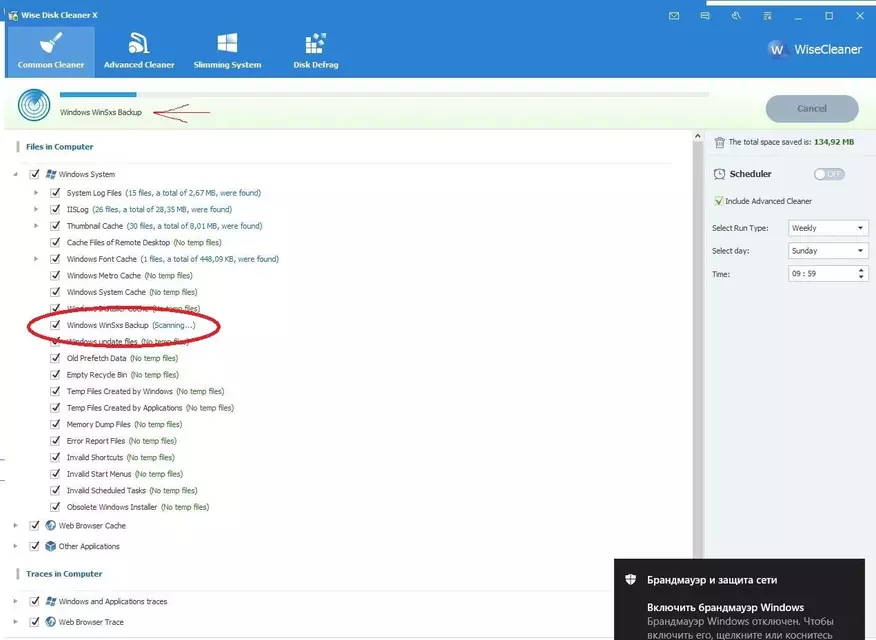Uncheck the Empty Recycle Bin checkbox

point(55,375)
